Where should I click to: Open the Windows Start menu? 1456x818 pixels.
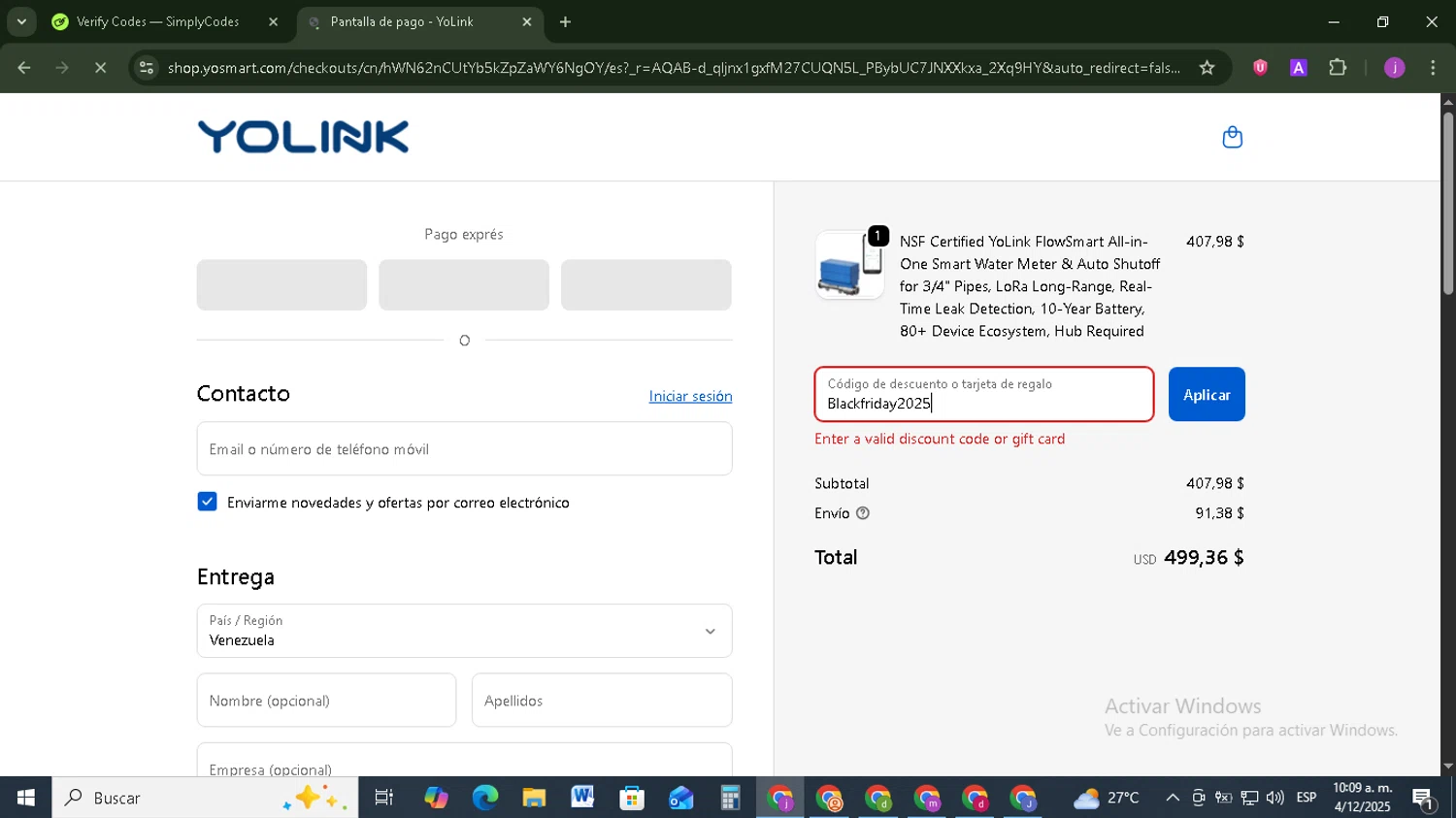(x=25, y=798)
